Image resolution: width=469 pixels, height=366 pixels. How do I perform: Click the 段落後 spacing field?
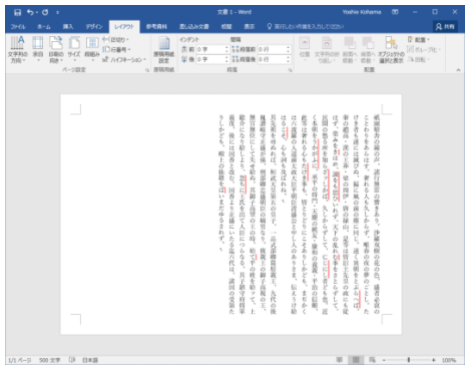[x=272, y=59]
